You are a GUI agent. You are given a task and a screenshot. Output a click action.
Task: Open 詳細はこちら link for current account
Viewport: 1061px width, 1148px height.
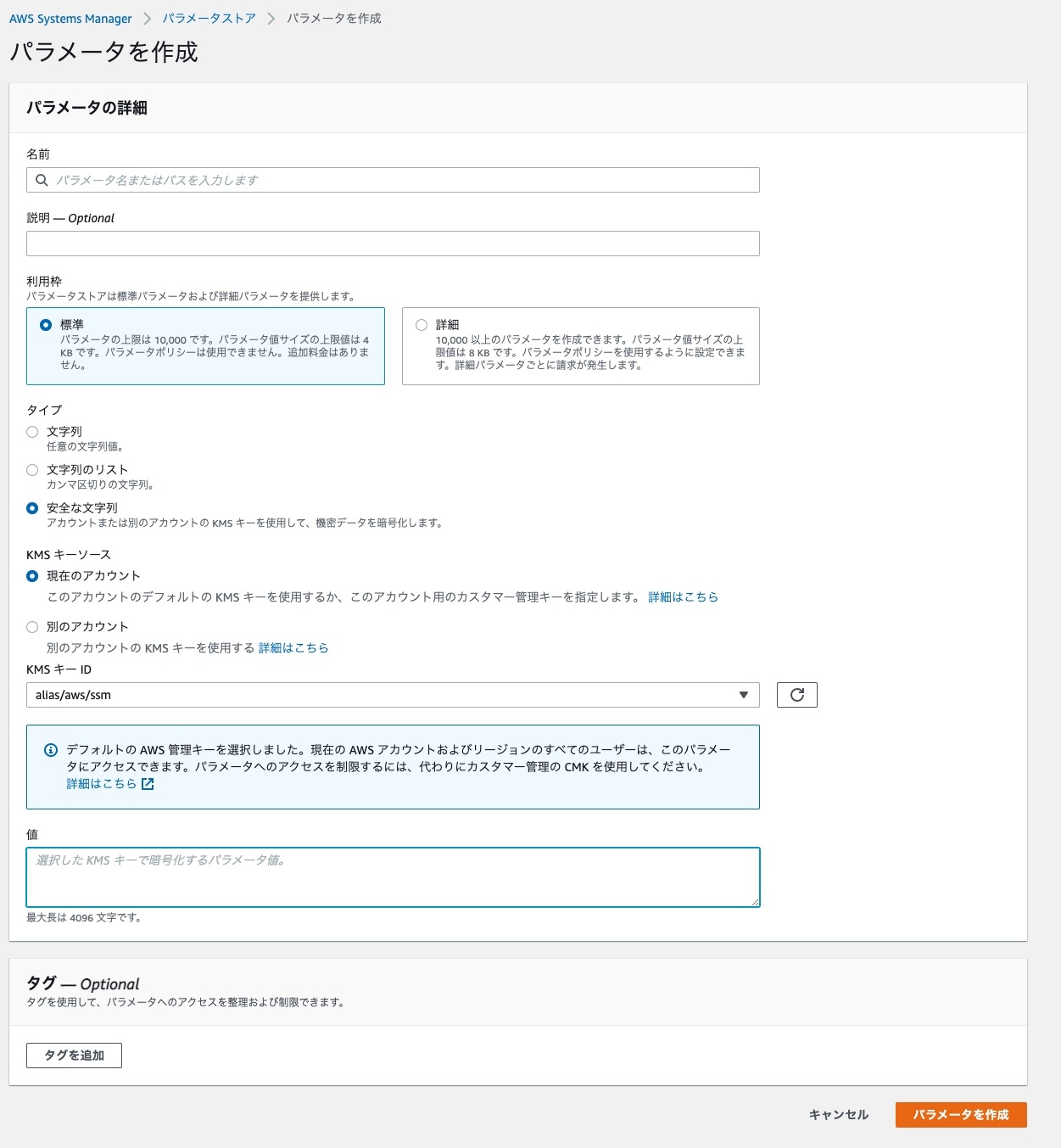coord(683,597)
